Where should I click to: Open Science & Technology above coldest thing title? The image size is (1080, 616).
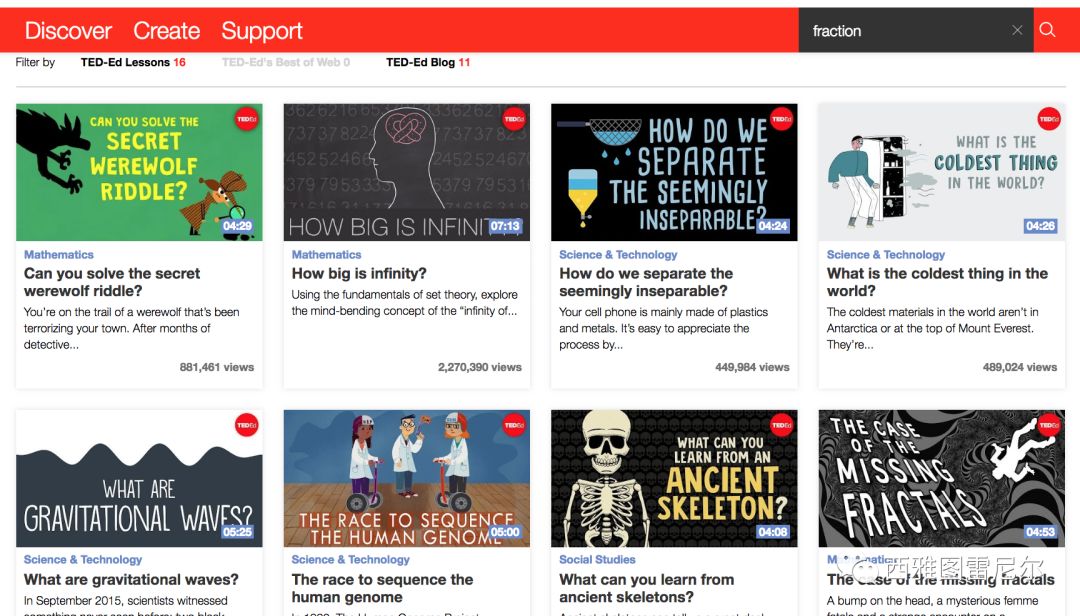[x=885, y=255]
